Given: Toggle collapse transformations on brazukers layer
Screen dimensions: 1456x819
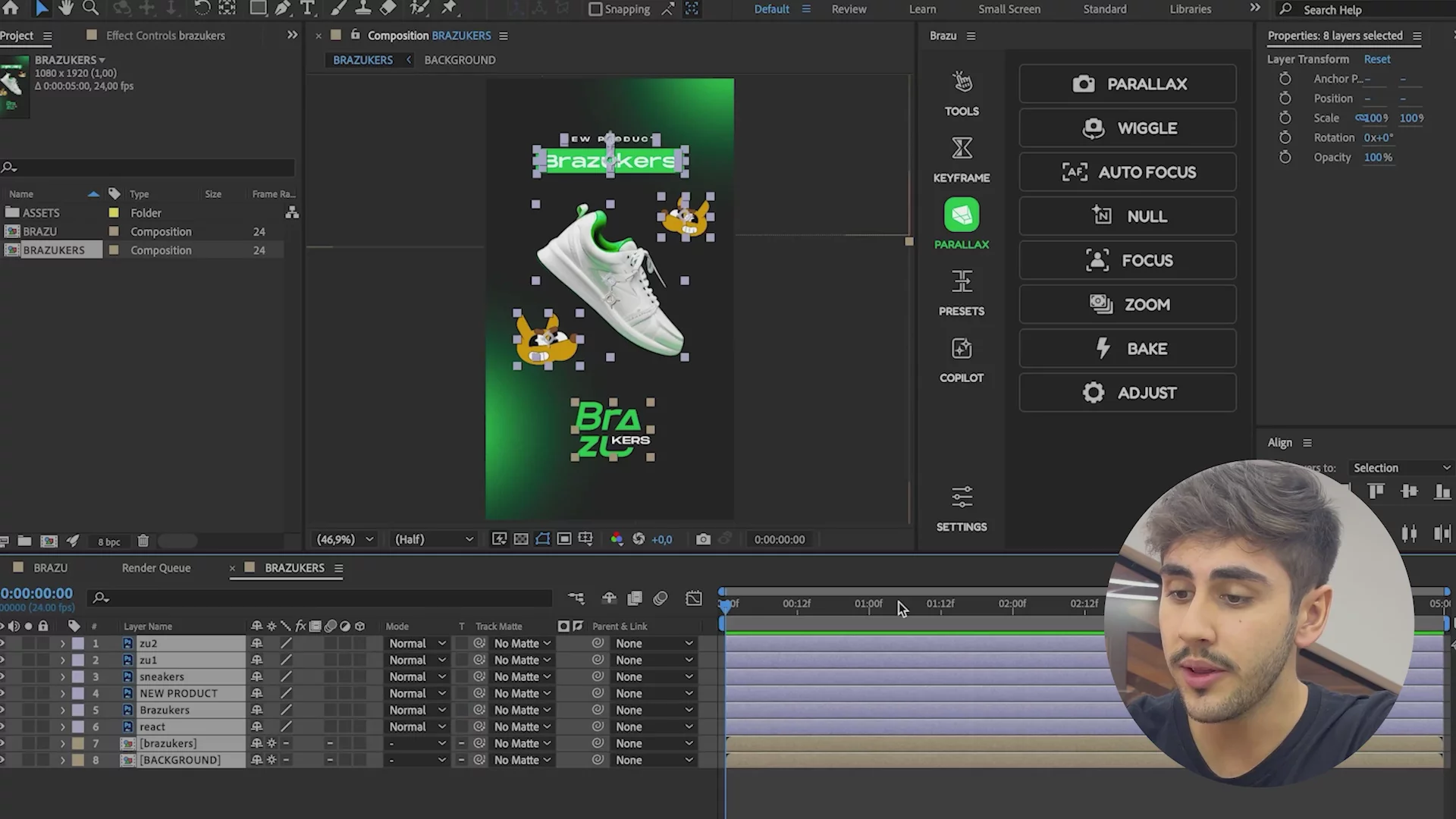Looking at the screenshot, I should [x=271, y=743].
